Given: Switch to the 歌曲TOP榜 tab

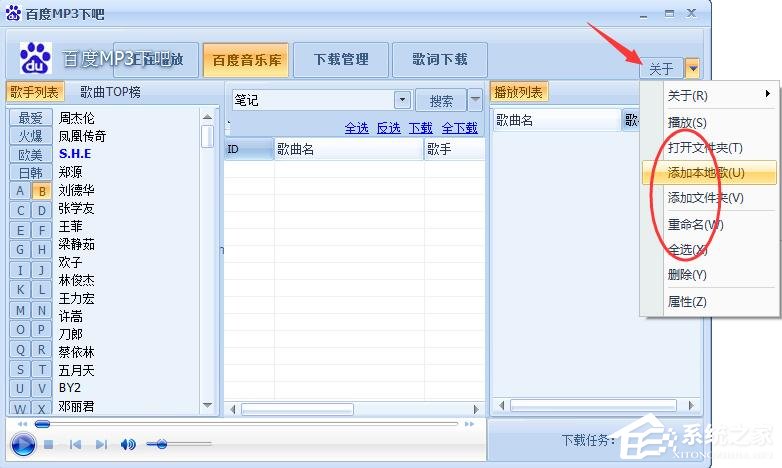Looking at the screenshot, I should (x=110, y=92).
